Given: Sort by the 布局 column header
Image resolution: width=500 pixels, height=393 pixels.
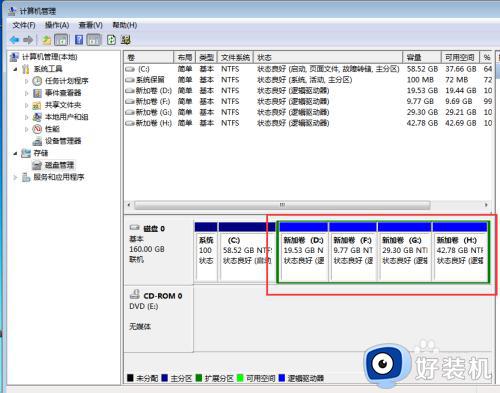Looking at the screenshot, I should click(x=185, y=57).
